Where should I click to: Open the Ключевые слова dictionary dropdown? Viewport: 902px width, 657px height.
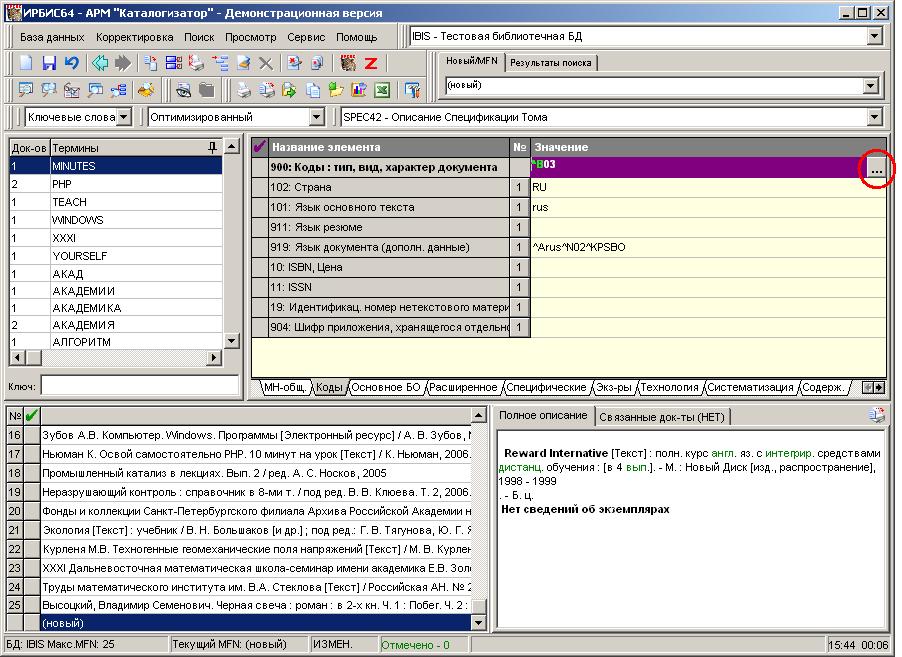[123, 117]
